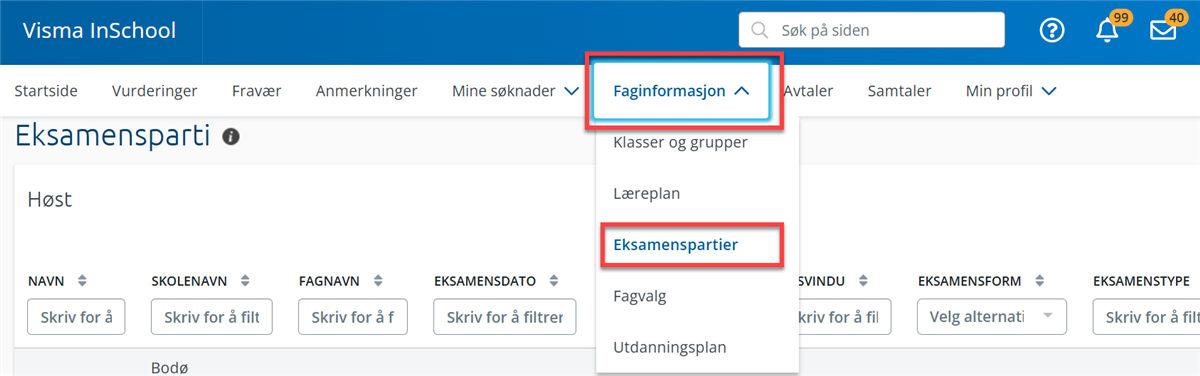
Task: Focus the Søk på siden search field
Action: click(x=872, y=30)
